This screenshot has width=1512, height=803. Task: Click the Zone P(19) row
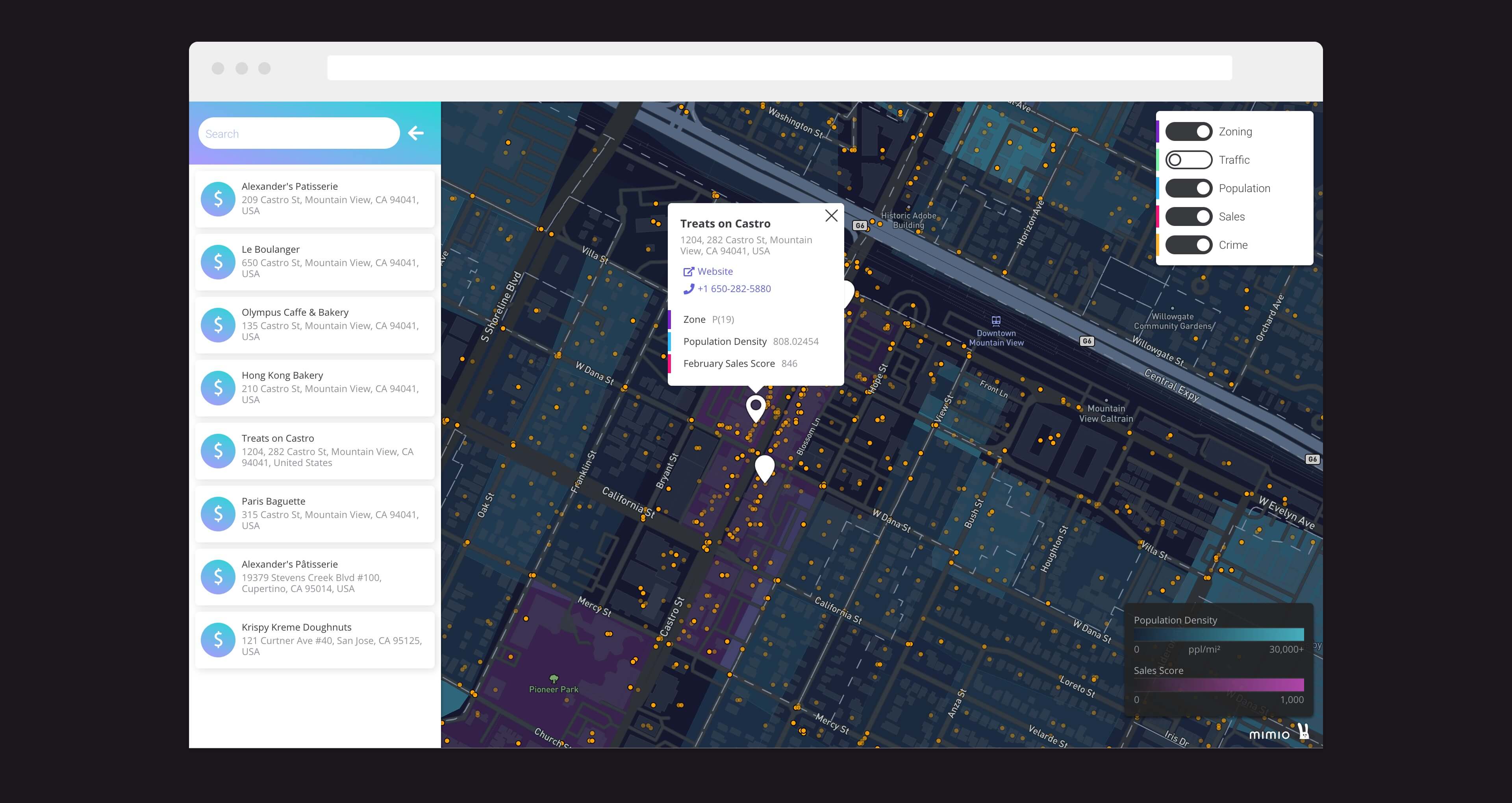click(756, 319)
